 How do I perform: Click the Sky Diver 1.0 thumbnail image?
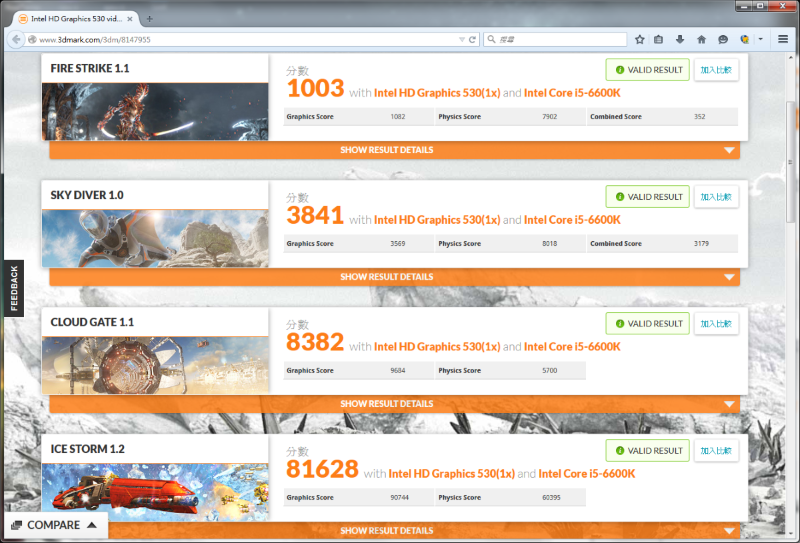[x=154, y=238]
